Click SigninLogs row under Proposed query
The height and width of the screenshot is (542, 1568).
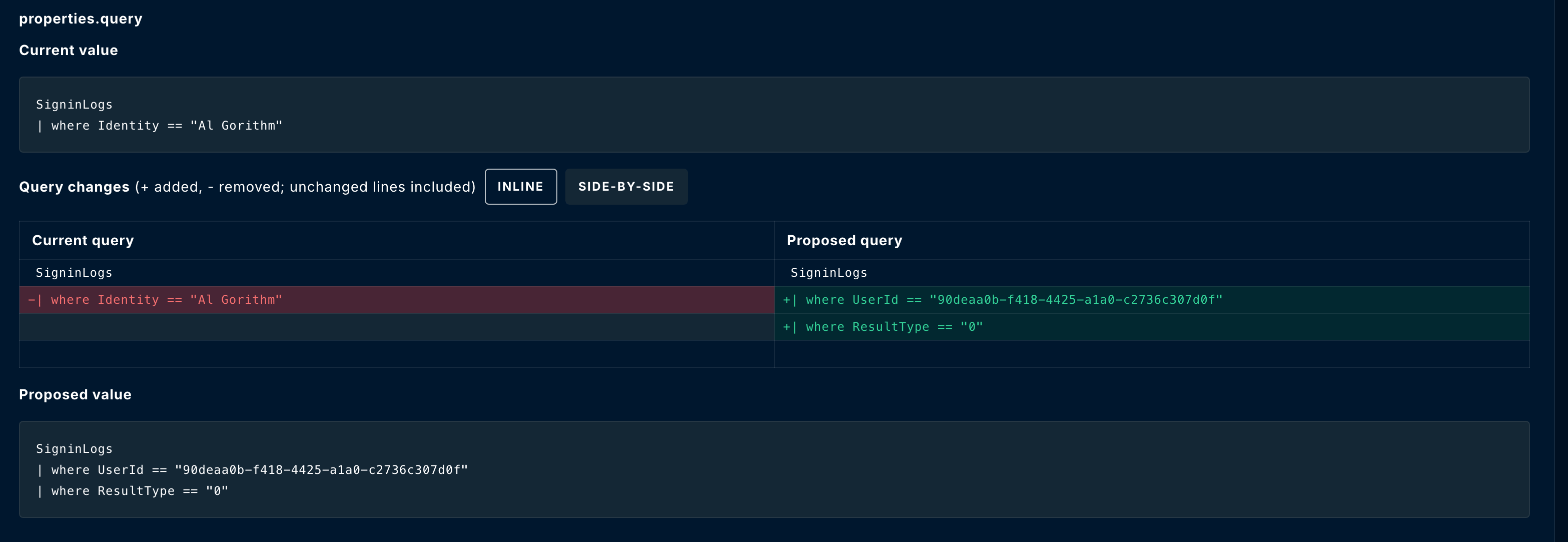[x=1152, y=273]
